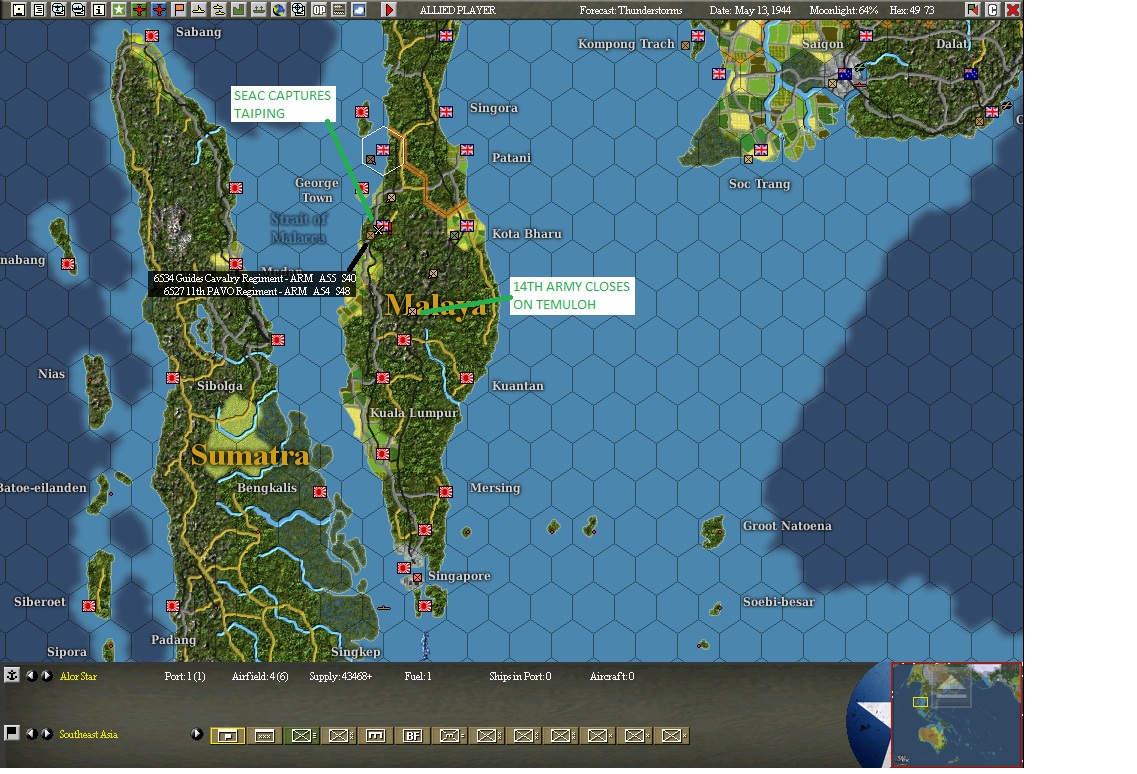Open the double yellow ships icon

[x=218, y=10]
